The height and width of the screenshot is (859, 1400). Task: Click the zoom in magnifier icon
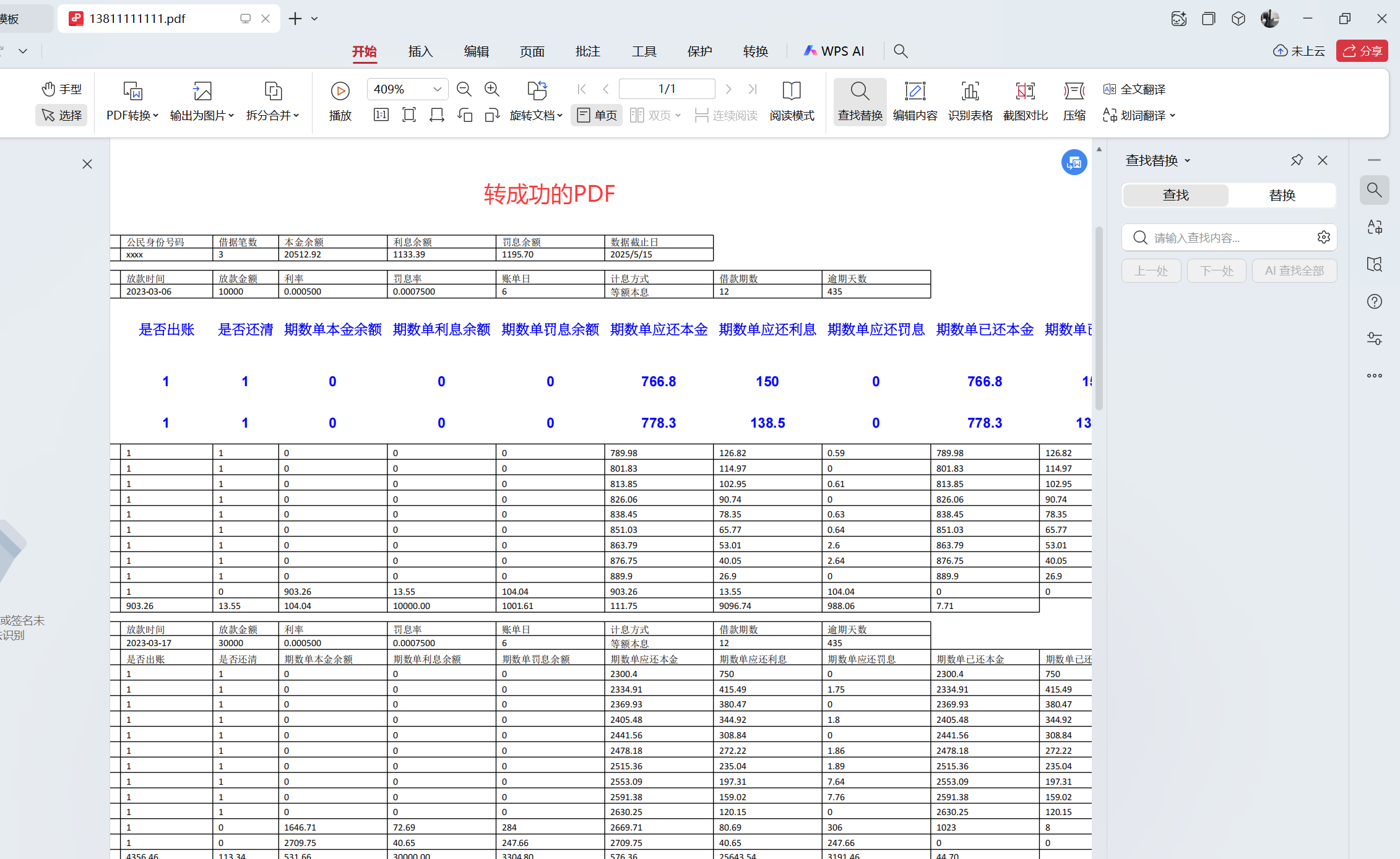[x=492, y=89]
